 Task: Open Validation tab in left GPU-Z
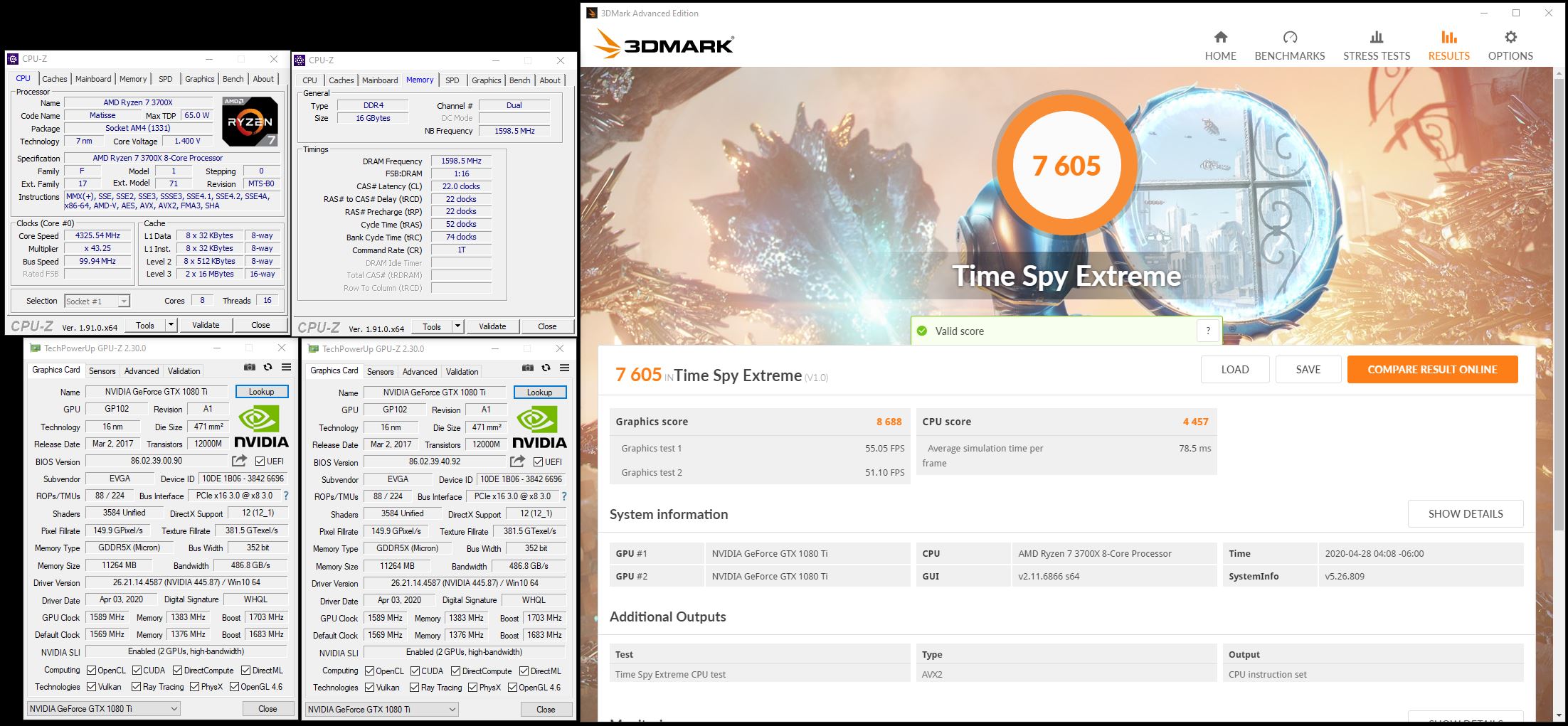pos(184,370)
